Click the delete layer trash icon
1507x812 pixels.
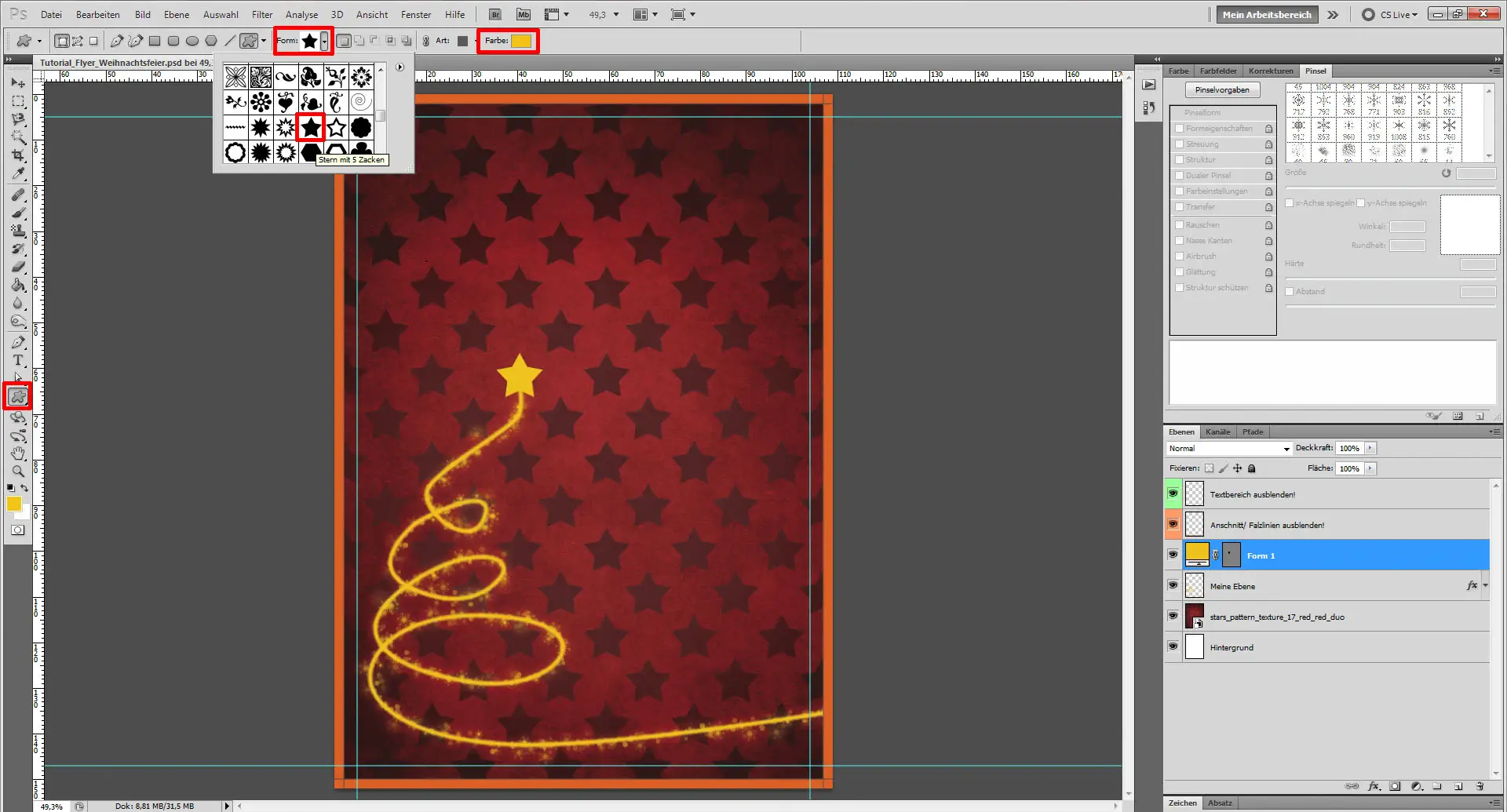[1480, 786]
